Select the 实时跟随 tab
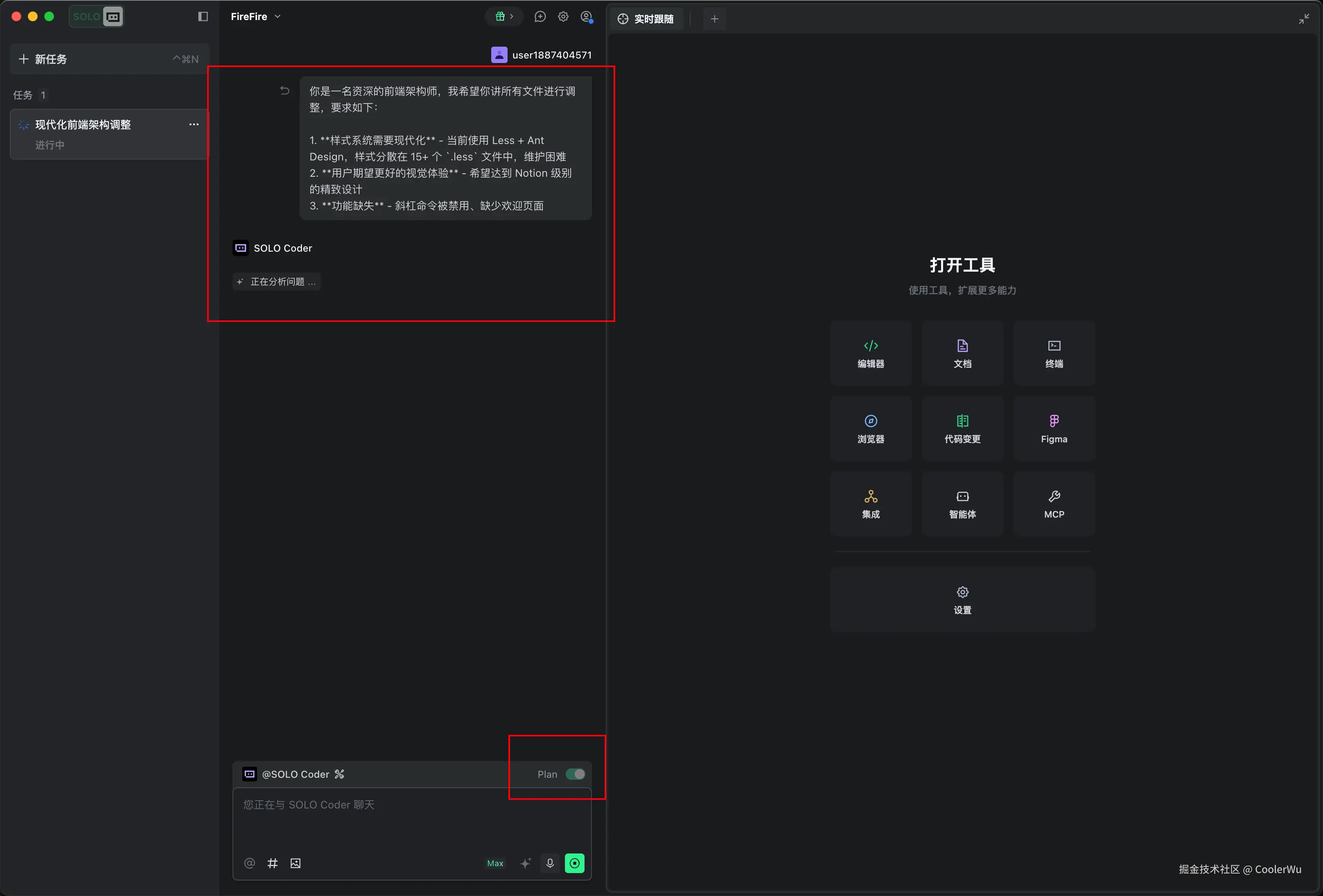Viewport: 1323px width, 896px height. click(x=647, y=19)
